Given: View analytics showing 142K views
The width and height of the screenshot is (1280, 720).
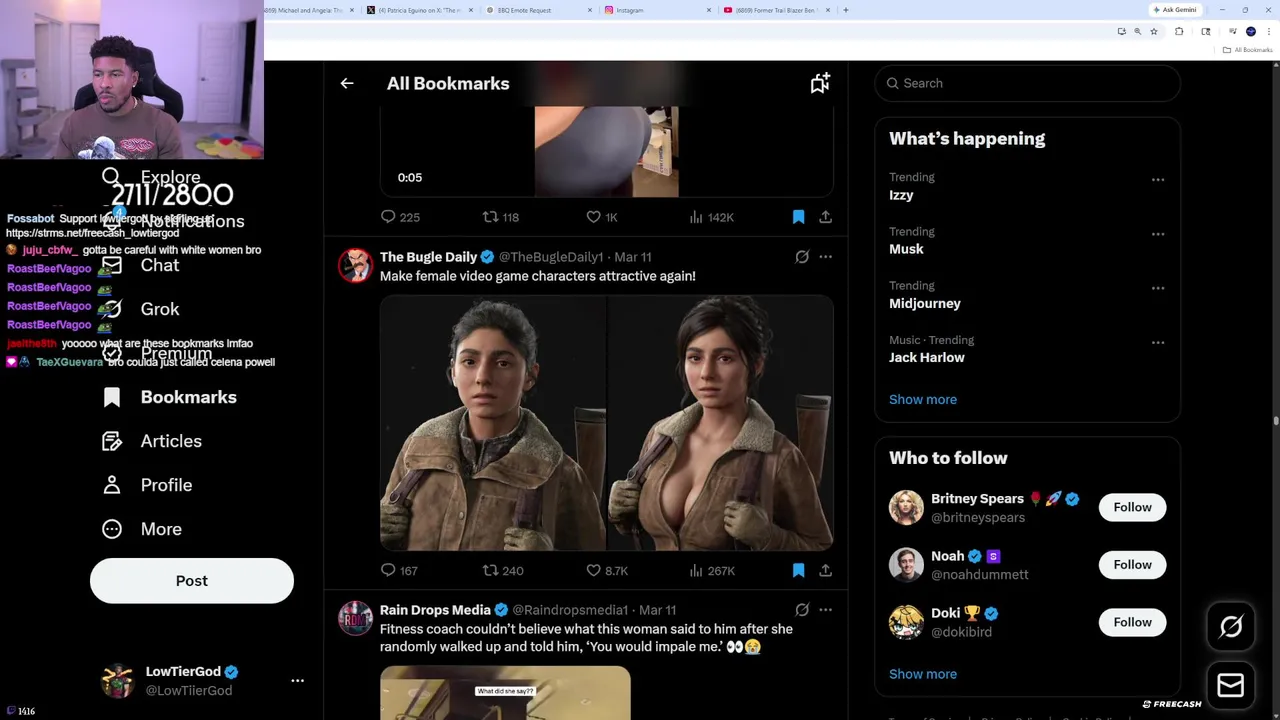Looking at the screenshot, I should click(711, 217).
